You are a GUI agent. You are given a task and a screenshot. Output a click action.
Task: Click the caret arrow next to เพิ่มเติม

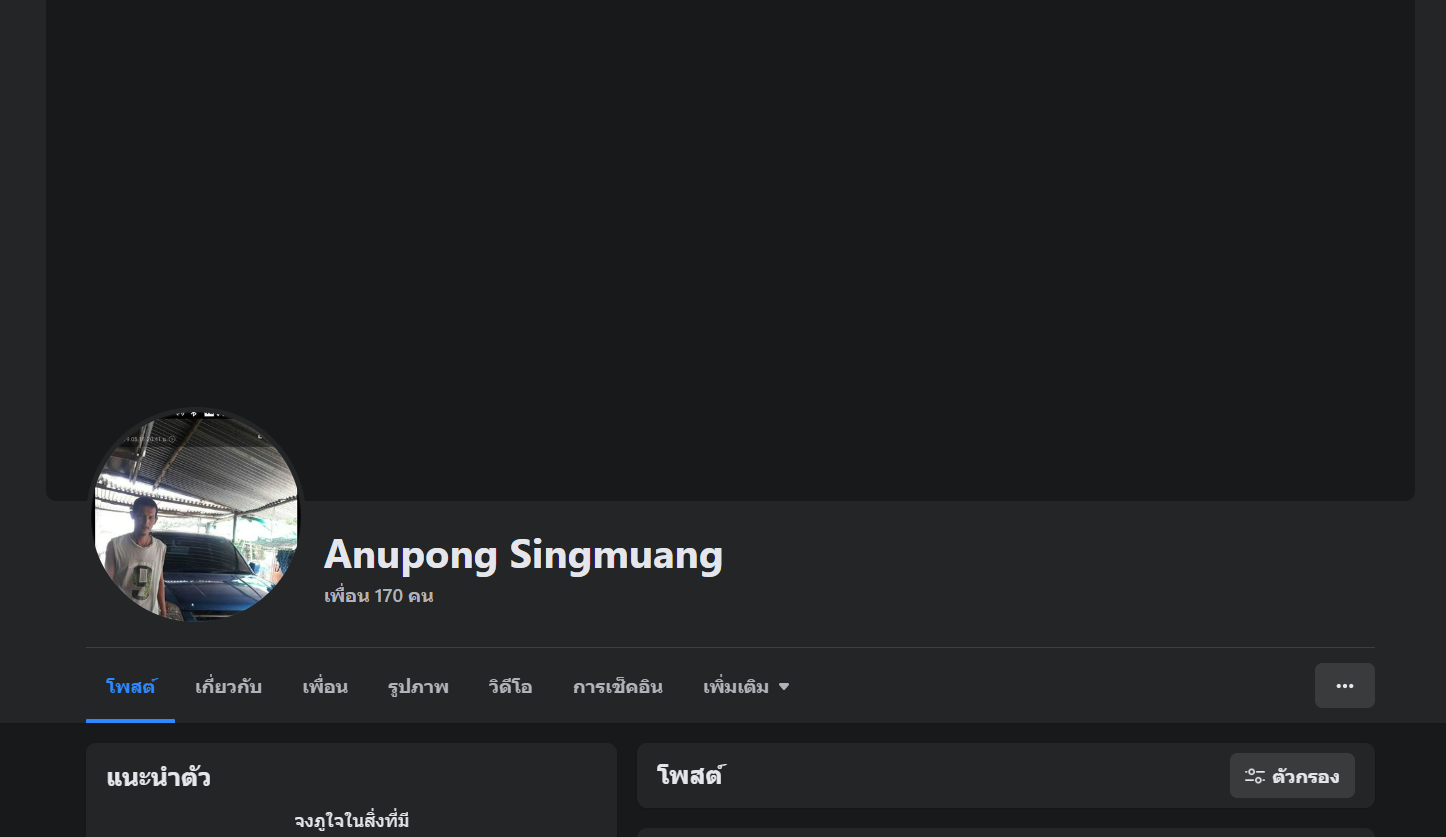coord(784,687)
